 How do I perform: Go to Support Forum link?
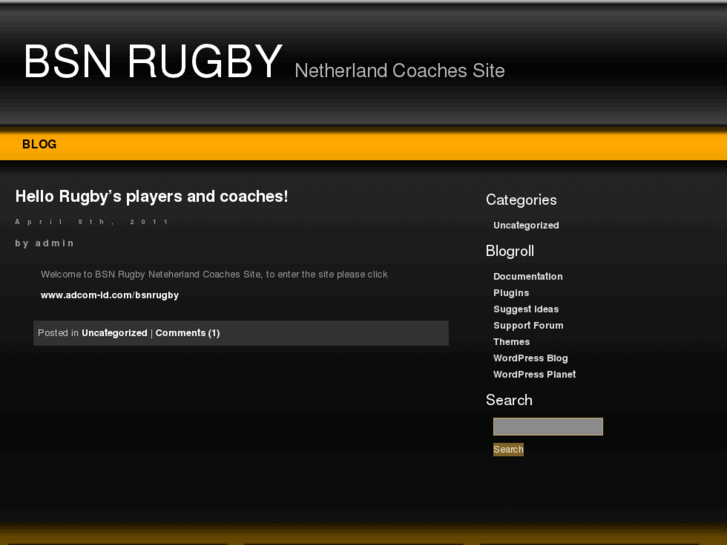click(528, 325)
